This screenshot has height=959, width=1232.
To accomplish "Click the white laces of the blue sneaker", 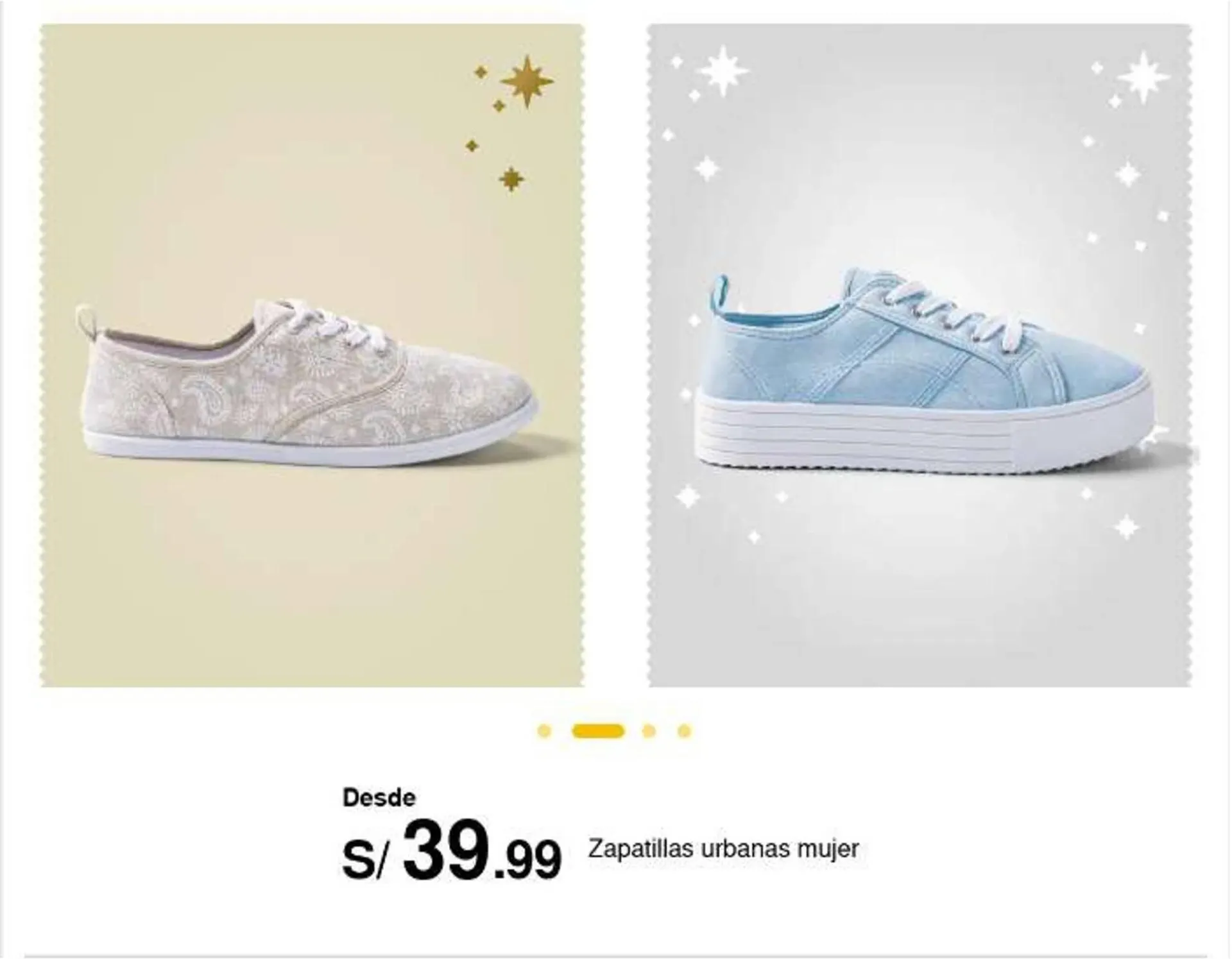I will click(x=950, y=315).
